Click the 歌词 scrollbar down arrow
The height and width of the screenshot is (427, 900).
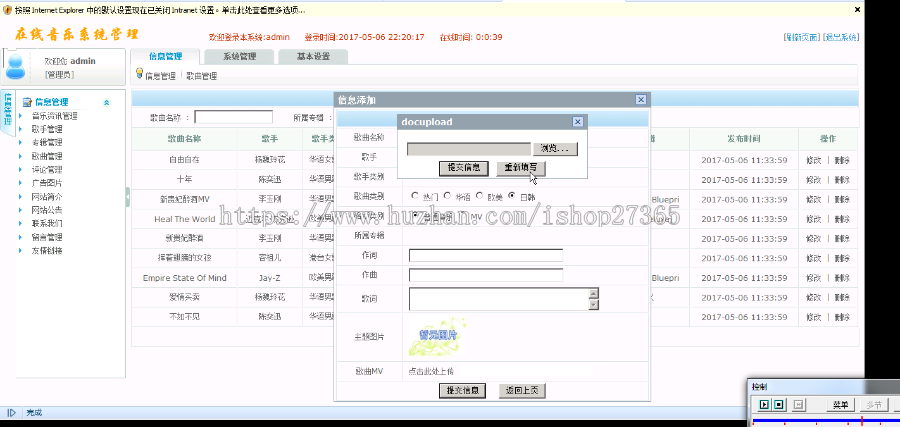coord(594,305)
